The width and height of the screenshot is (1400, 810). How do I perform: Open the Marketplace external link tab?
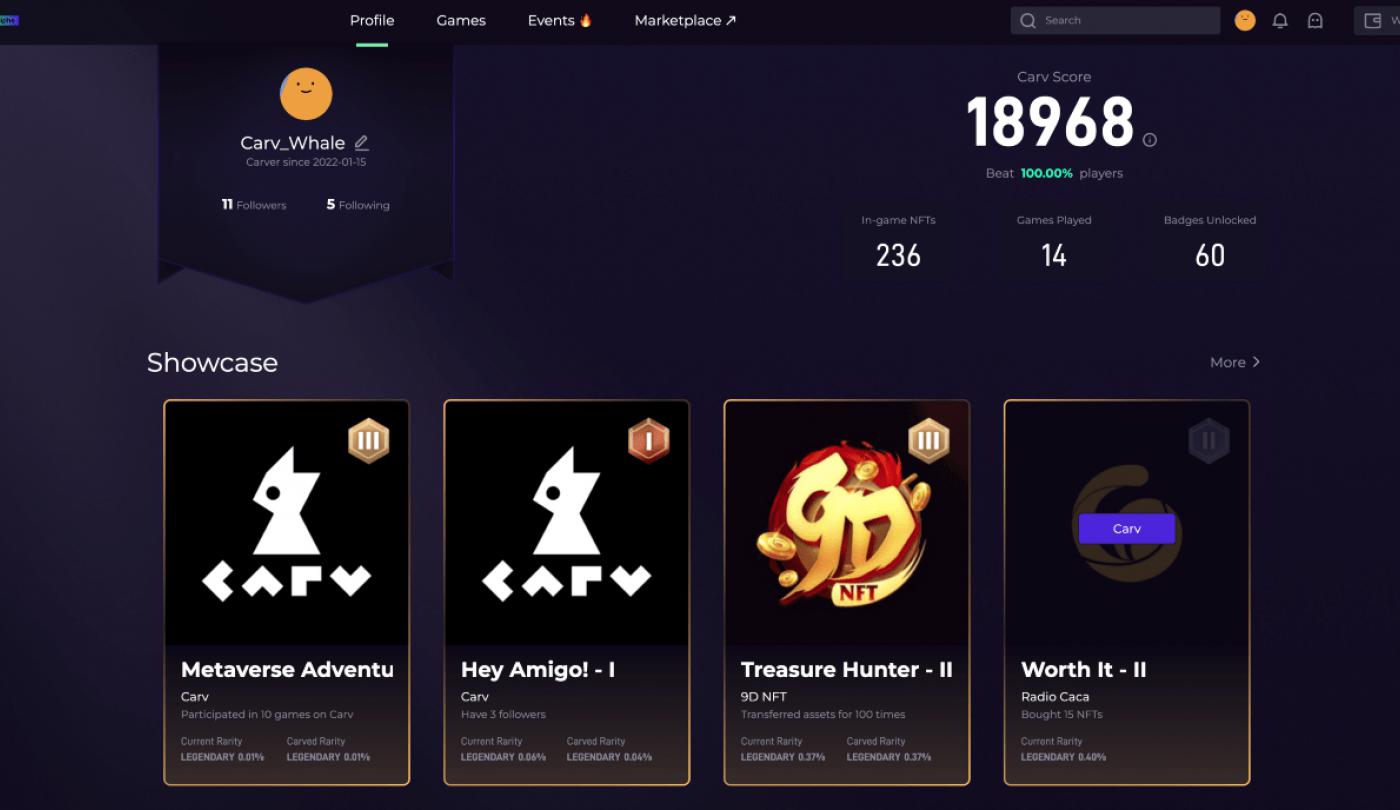[x=685, y=20]
